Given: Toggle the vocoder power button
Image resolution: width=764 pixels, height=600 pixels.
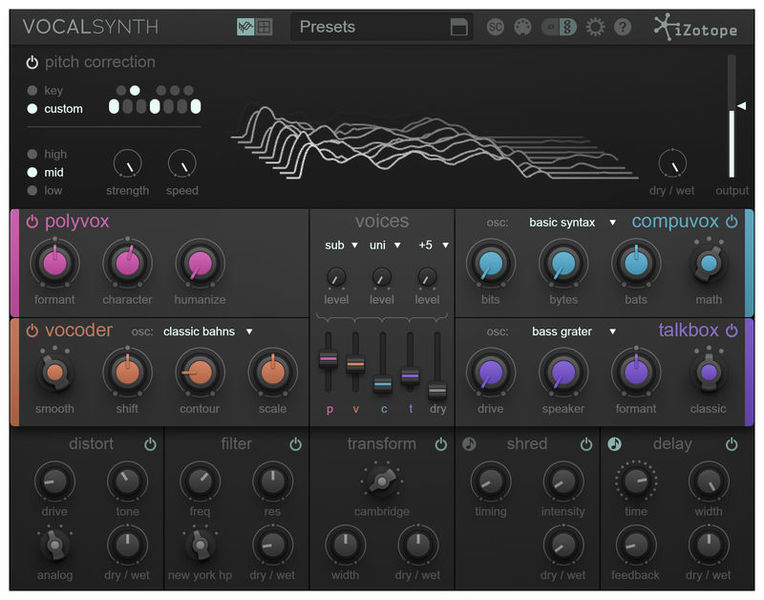Looking at the screenshot, I should tap(32, 330).
